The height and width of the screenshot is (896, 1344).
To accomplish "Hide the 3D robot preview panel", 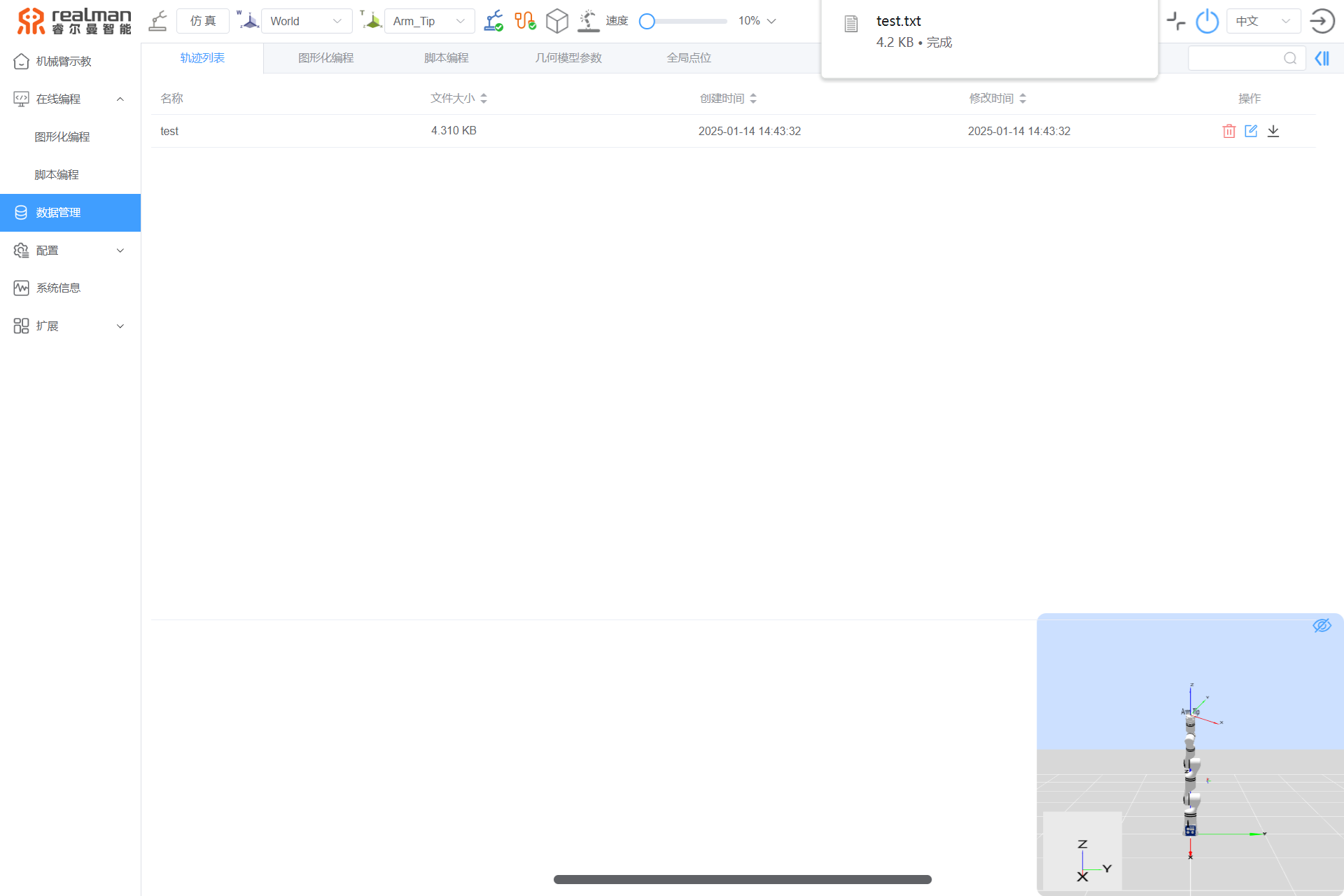I will click(x=1321, y=626).
